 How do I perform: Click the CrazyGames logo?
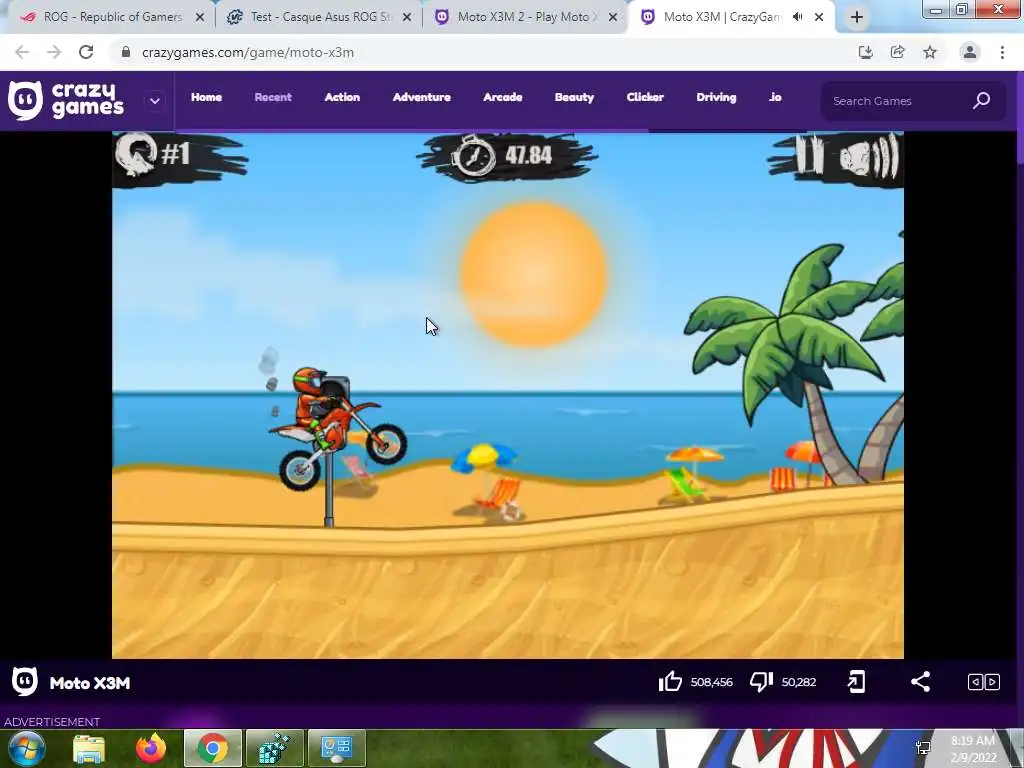[65, 100]
